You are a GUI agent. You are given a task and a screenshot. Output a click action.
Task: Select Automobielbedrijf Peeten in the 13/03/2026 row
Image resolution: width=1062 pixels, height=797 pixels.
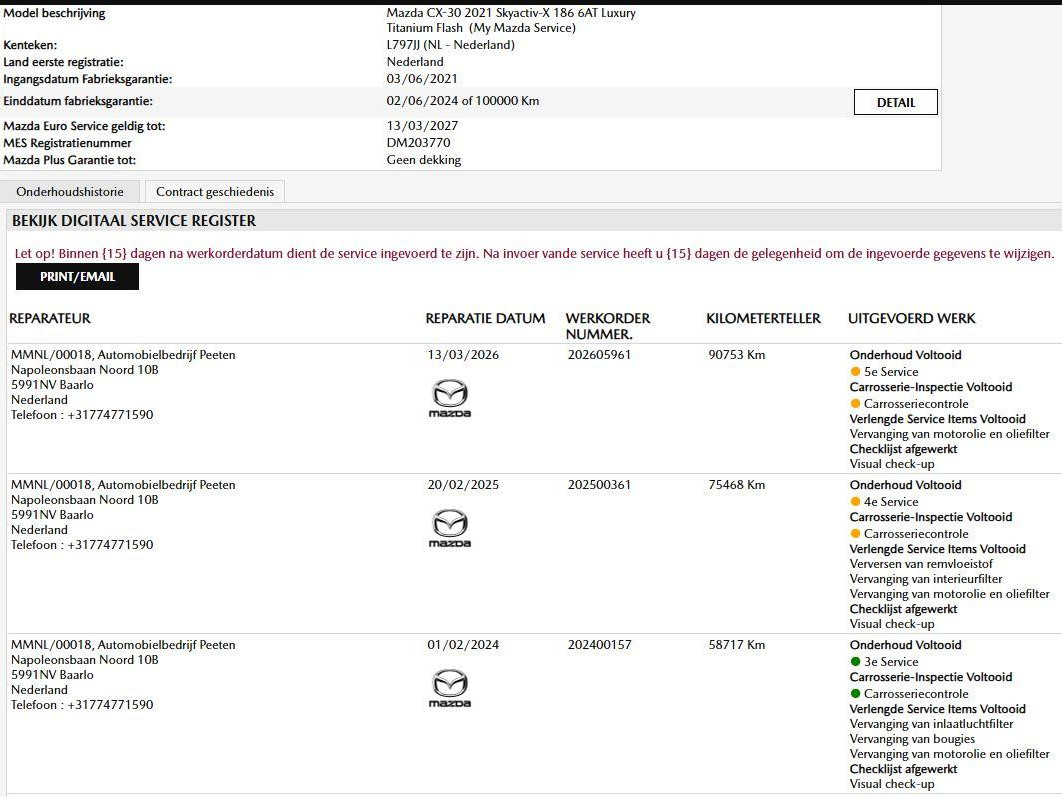(x=167, y=355)
